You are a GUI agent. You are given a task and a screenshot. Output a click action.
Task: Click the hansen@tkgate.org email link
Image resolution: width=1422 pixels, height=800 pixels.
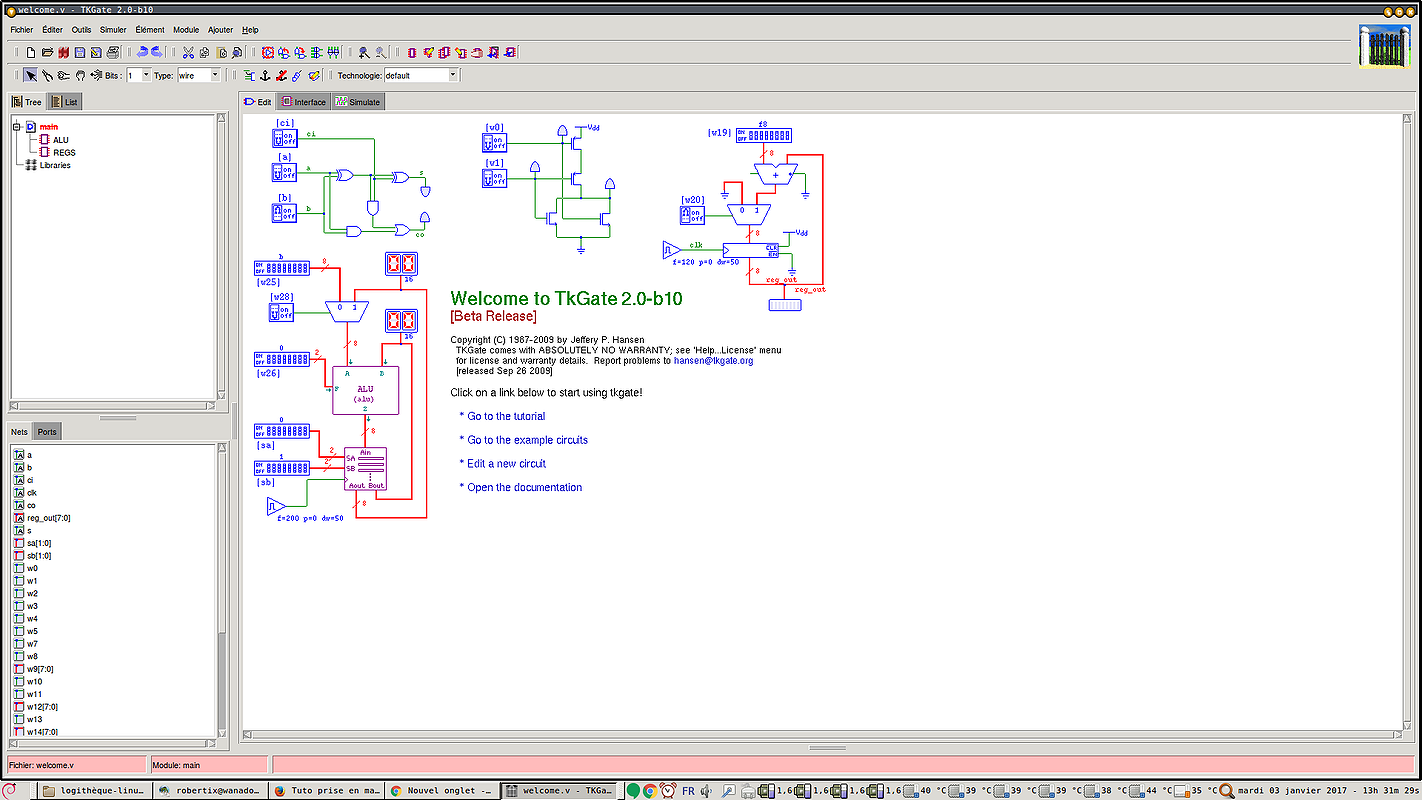(x=713, y=361)
